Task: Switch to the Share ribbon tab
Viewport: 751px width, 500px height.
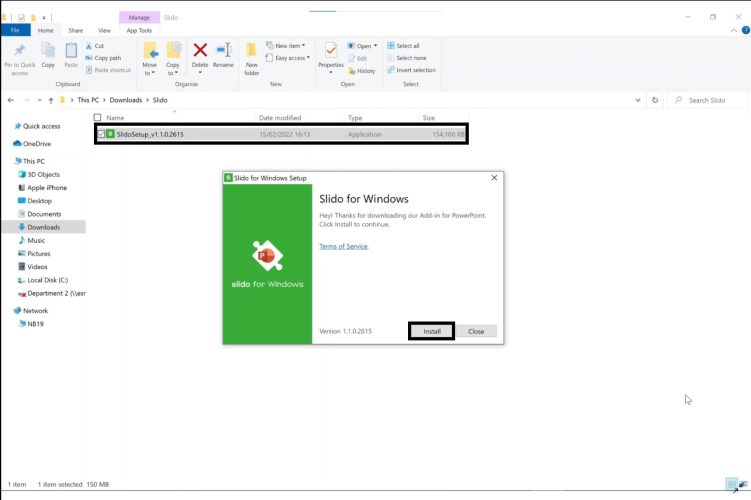Action: click(x=76, y=30)
